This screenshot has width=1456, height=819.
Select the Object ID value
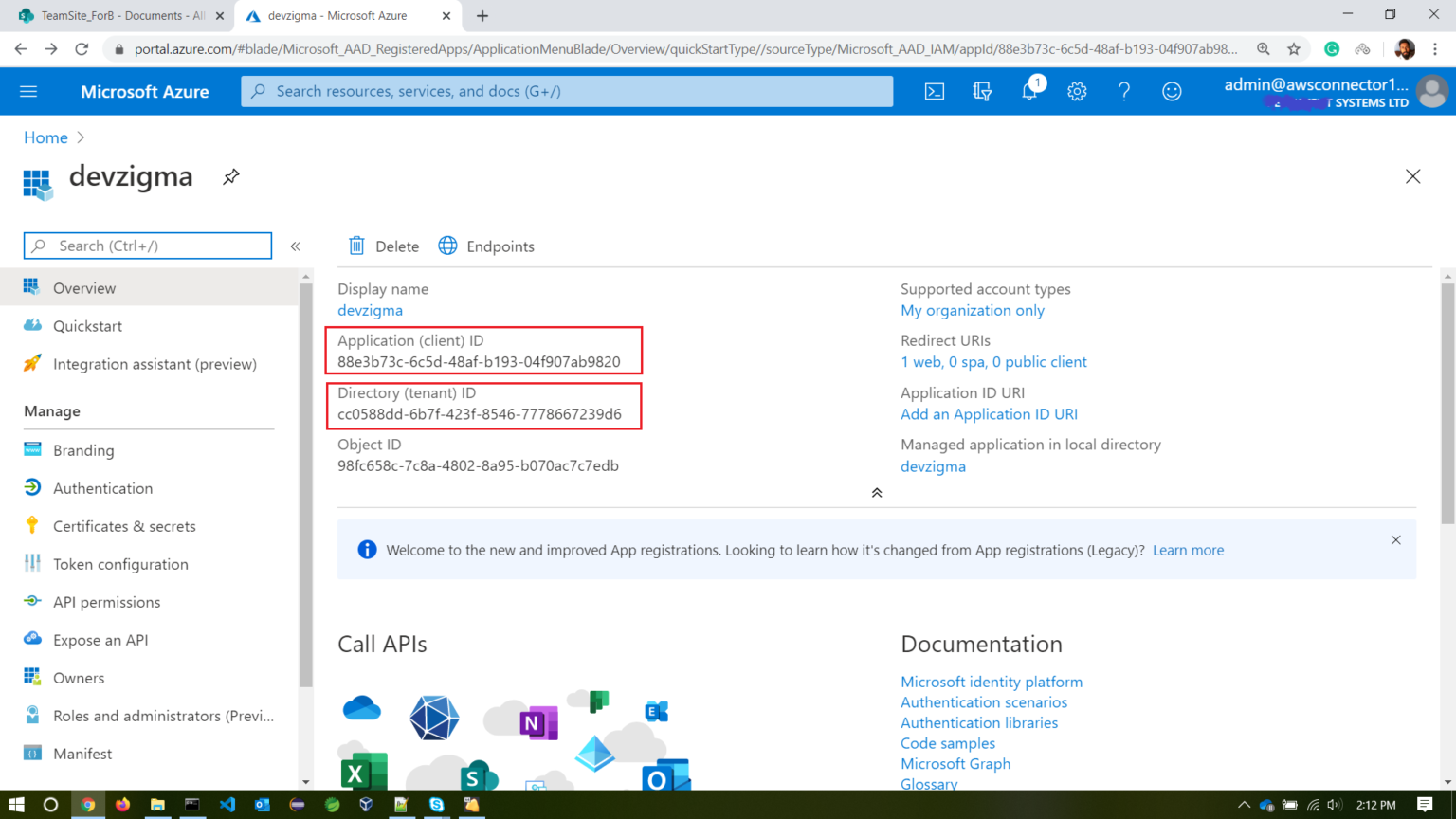click(478, 465)
